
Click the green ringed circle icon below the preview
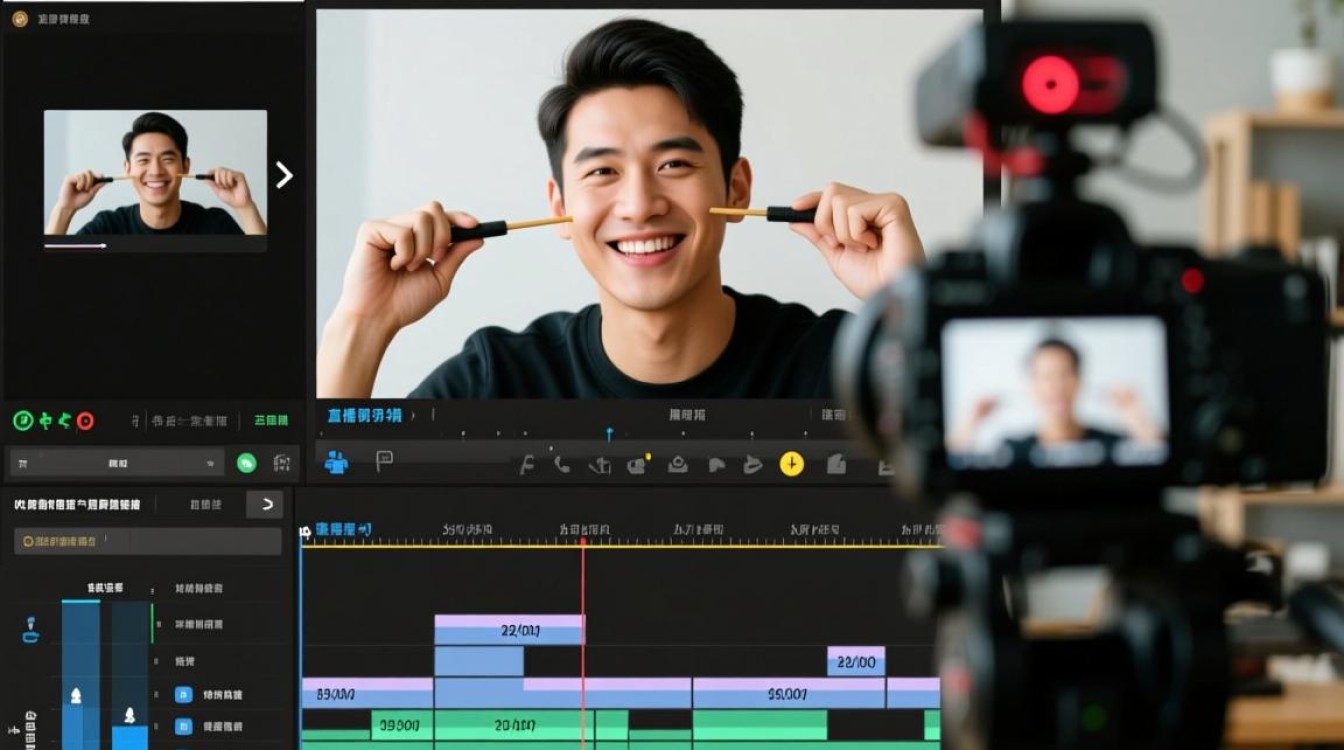click(22, 421)
